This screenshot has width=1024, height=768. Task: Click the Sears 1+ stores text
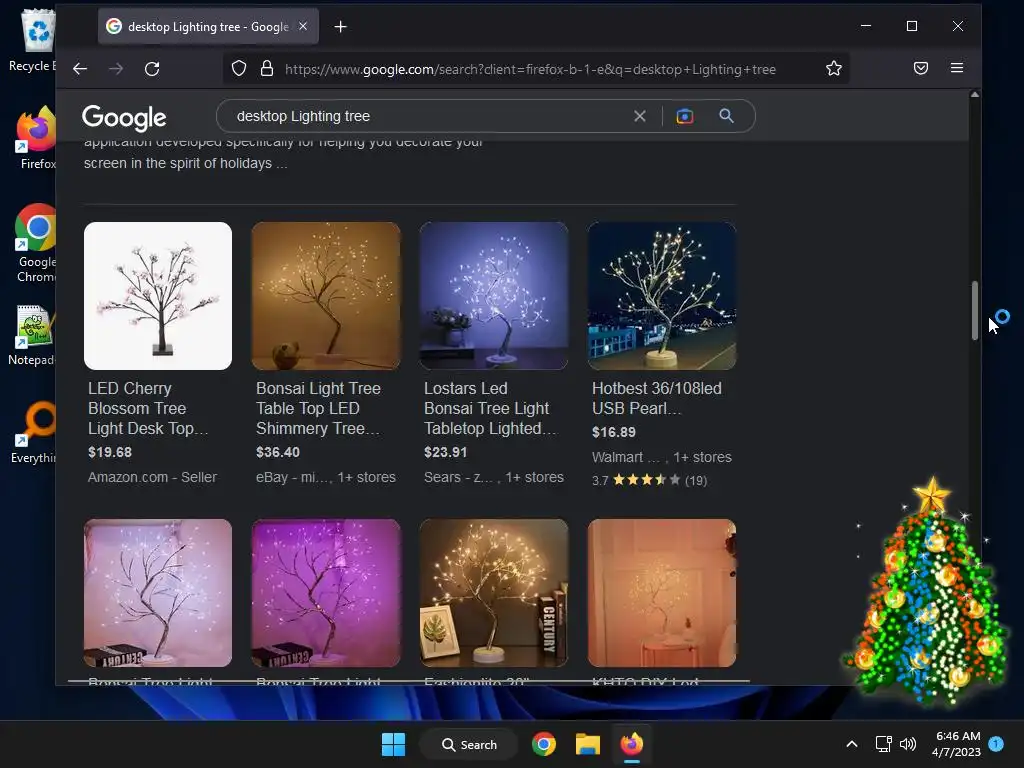[494, 477]
